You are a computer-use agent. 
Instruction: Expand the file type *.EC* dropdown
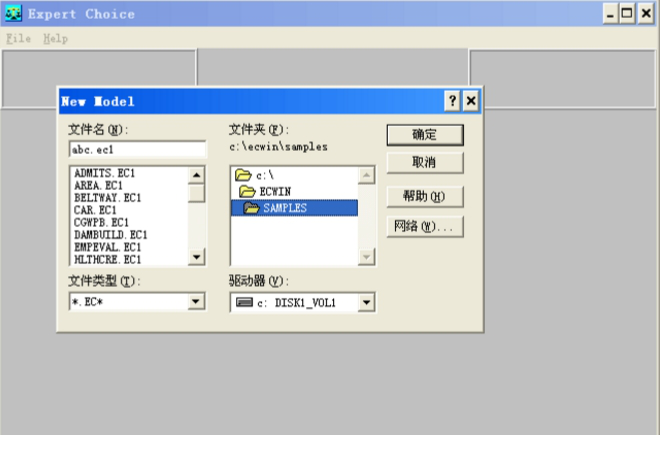[x=196, y=301]
